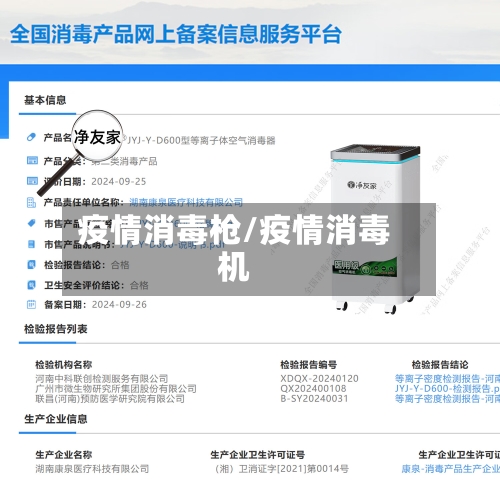Click 河南中科联创检测服务有限公司 row
Screen dimensions: 500x500
(102, 379)
